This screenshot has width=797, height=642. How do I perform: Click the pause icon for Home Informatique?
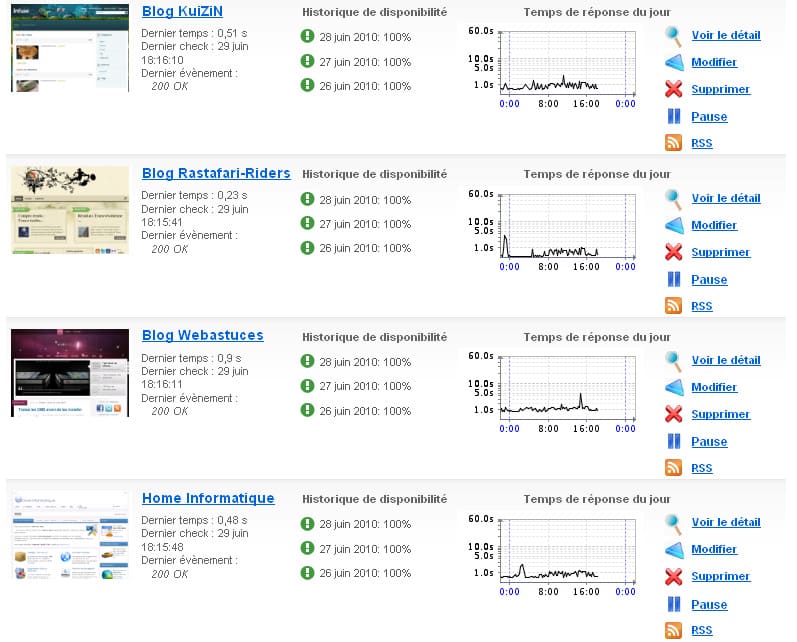(x=674, y=604)
